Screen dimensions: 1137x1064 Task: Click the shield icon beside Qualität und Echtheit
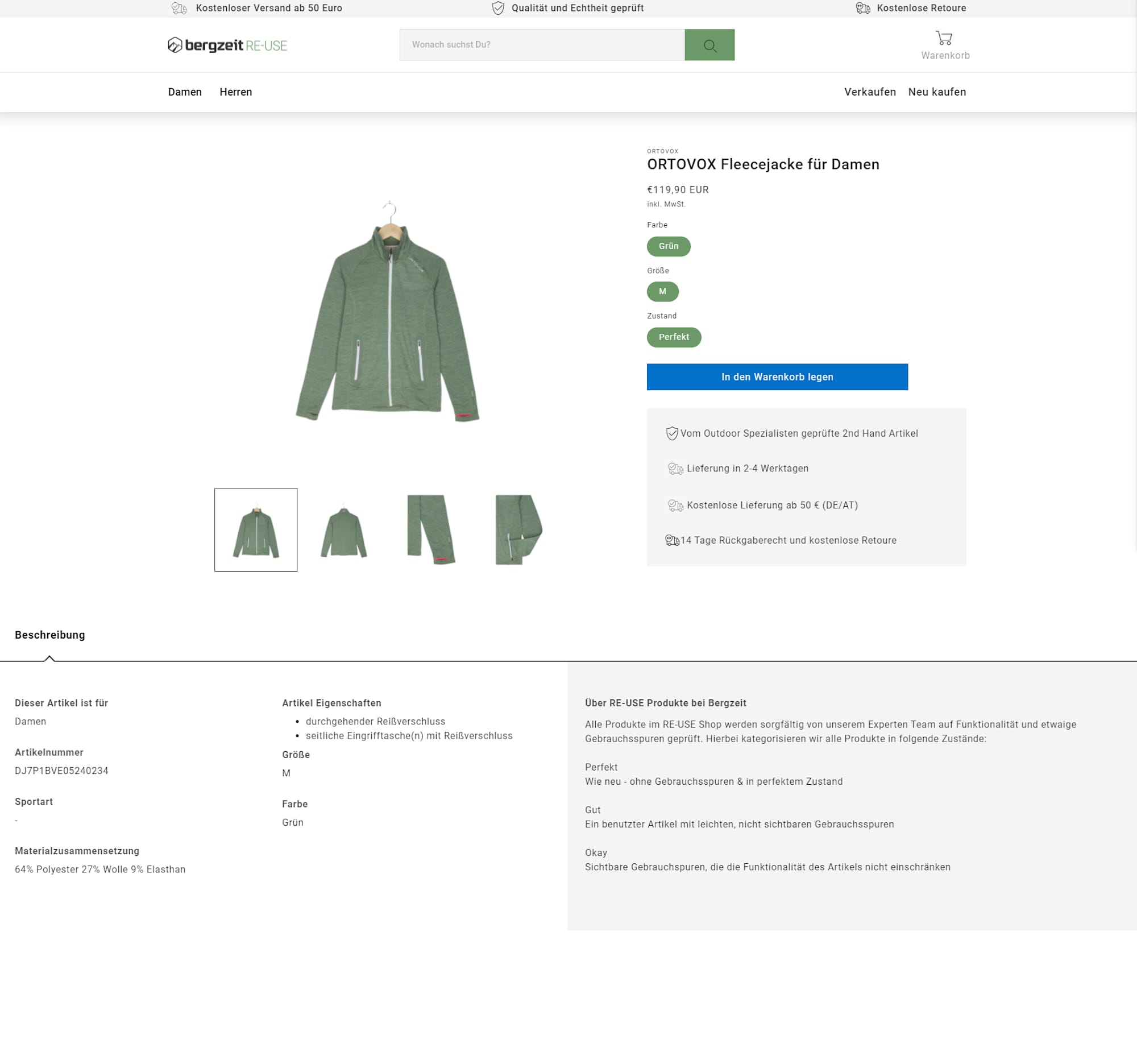498,8
